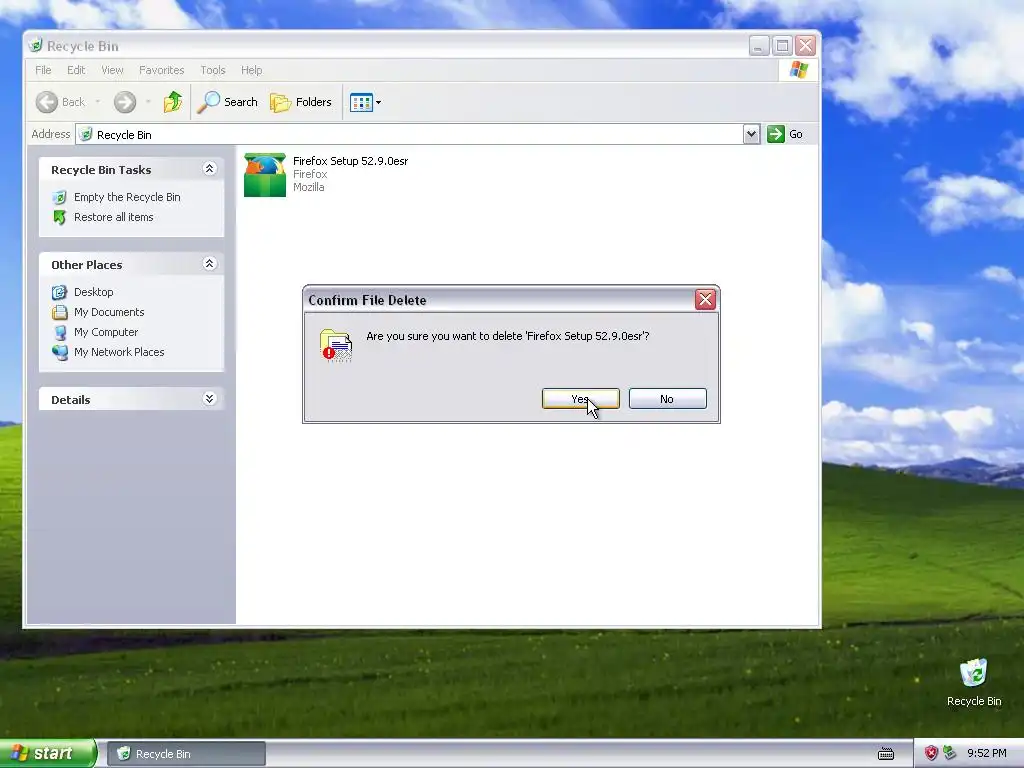The height and width of the screenshot is (768, 1024).
Task: Close the Recycle Bin window
Action: [x=806, y=46]
